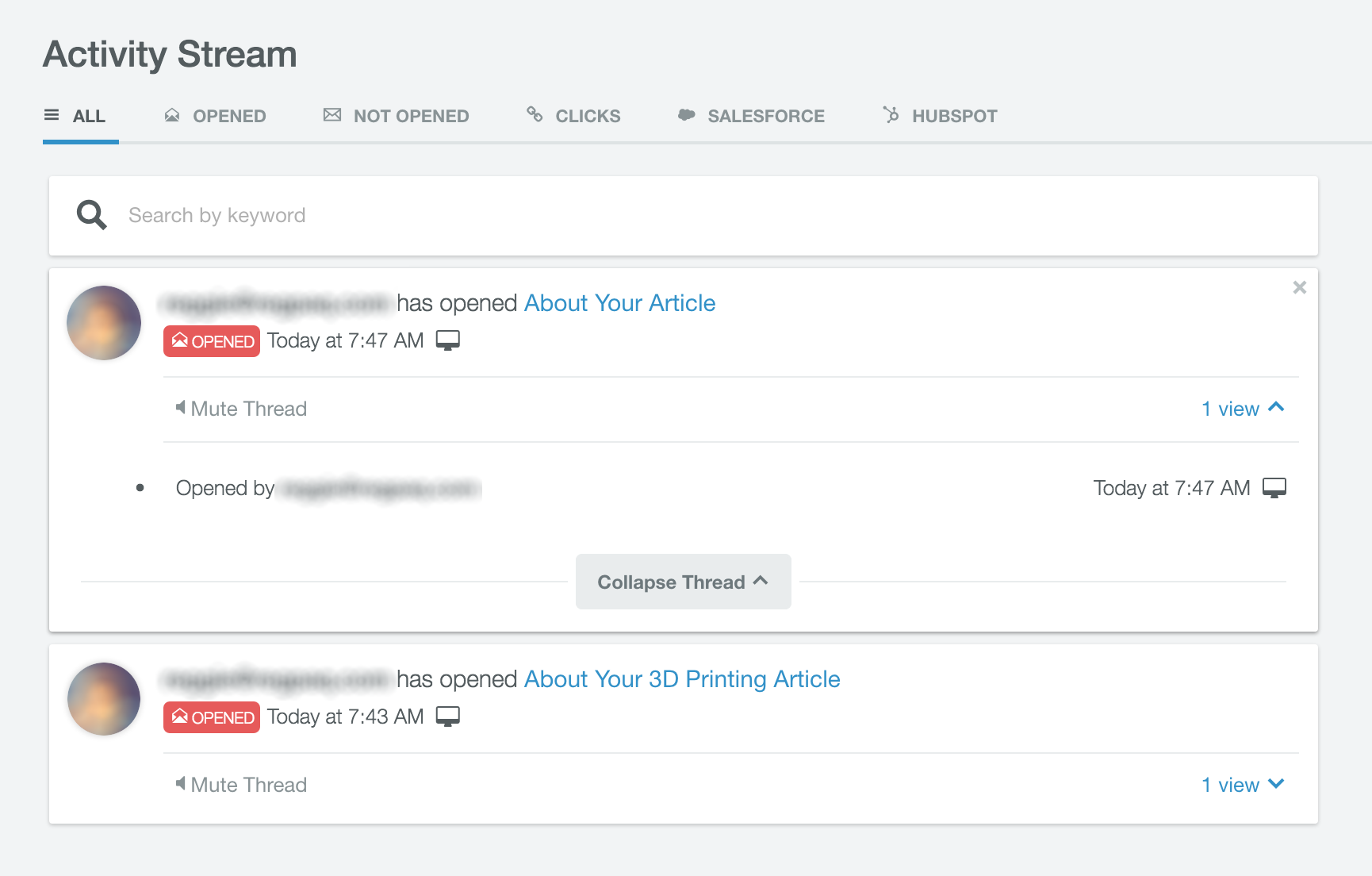Click desktop device icon beside 7:47 AM OPENED badge
Viewport: 1372px width, 876px height.
[x=448, y=340]
